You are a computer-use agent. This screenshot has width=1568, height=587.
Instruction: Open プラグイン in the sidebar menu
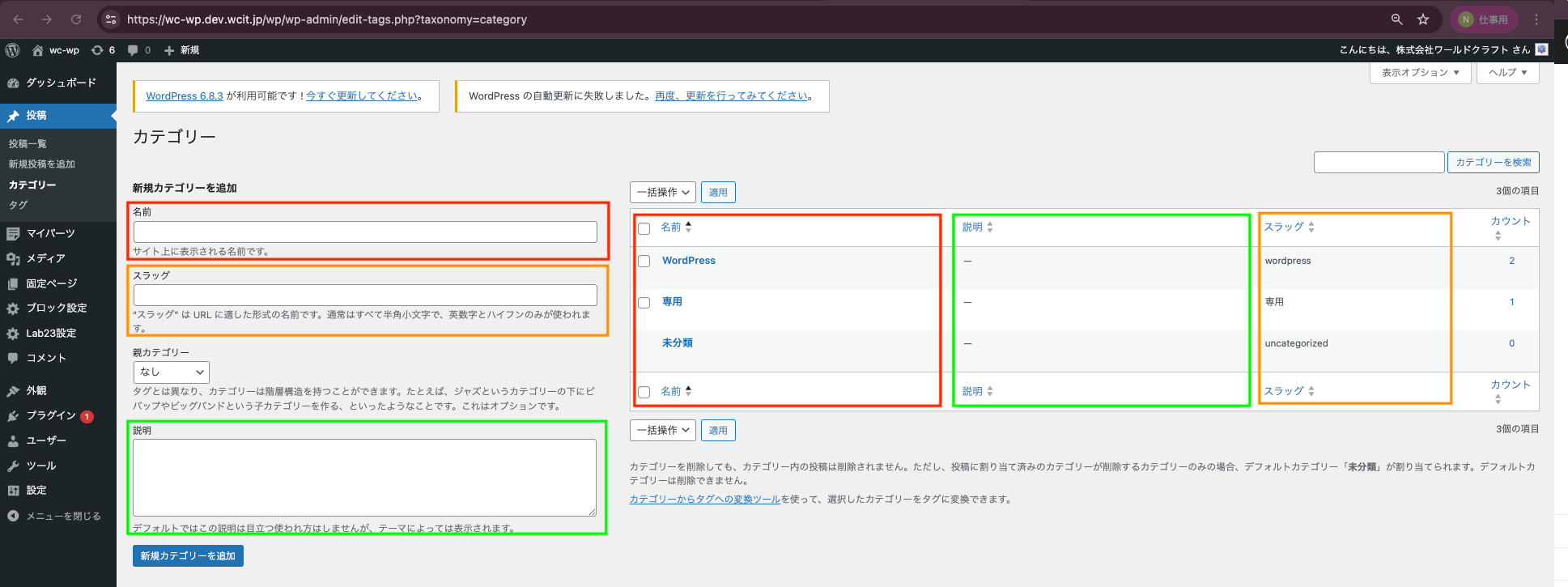51,415
